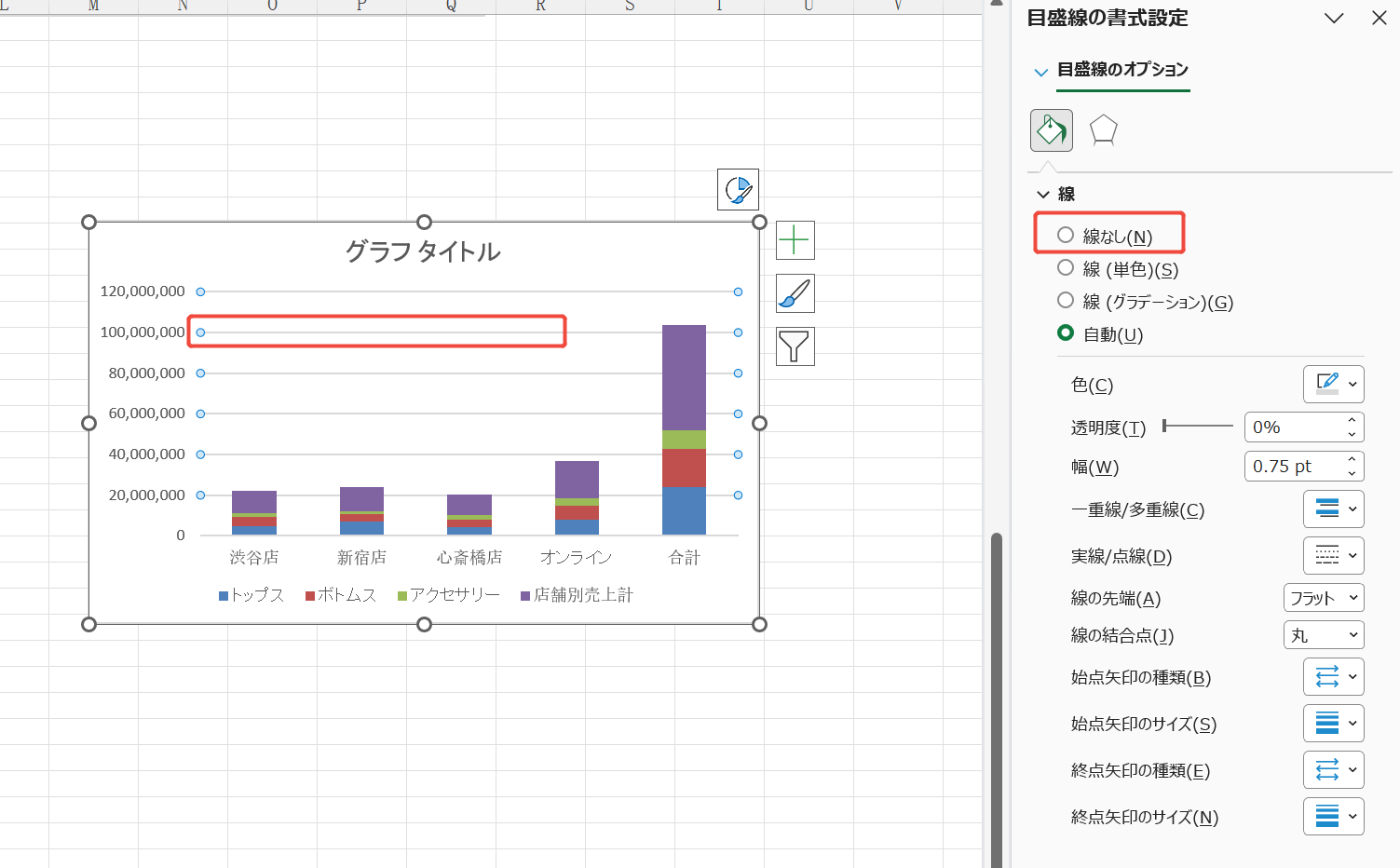Viewport: 1400px width, 868px height.
Task: Open the Chart Styles paintbrush button
Action: point(795,293)
